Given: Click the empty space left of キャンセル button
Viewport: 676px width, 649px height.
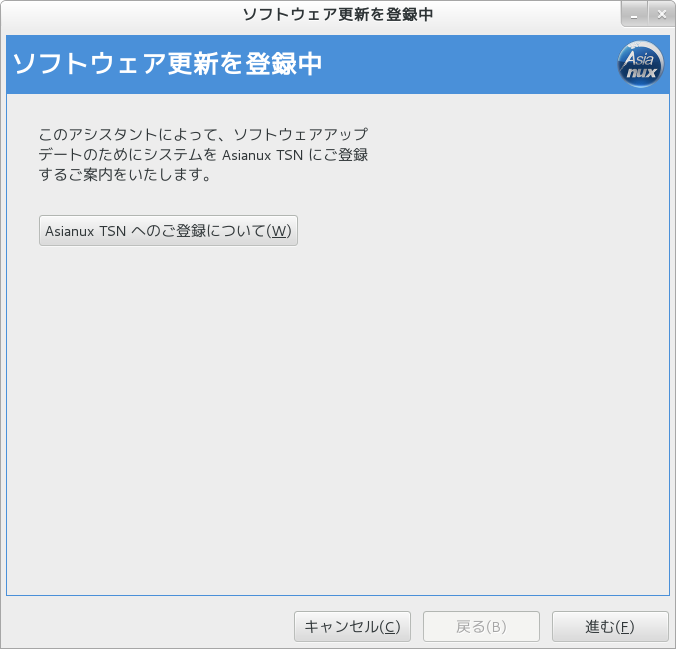Looking at the screenshot, I should pos(150,627).
